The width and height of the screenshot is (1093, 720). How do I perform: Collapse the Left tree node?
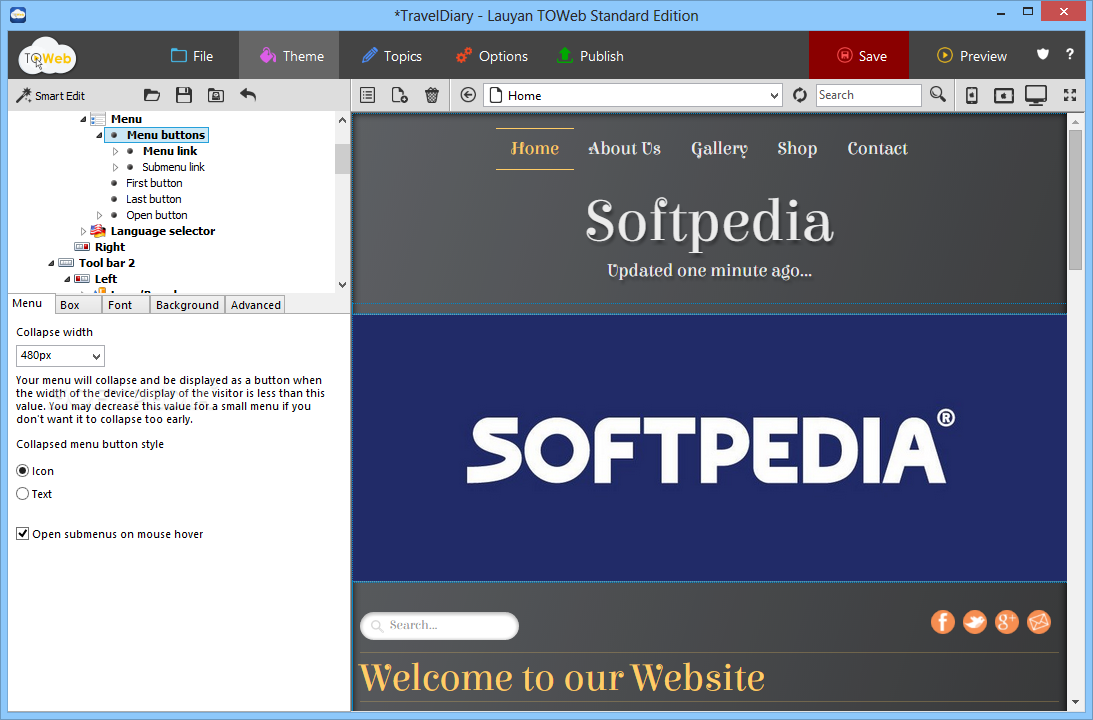click(x=67, y=279)
